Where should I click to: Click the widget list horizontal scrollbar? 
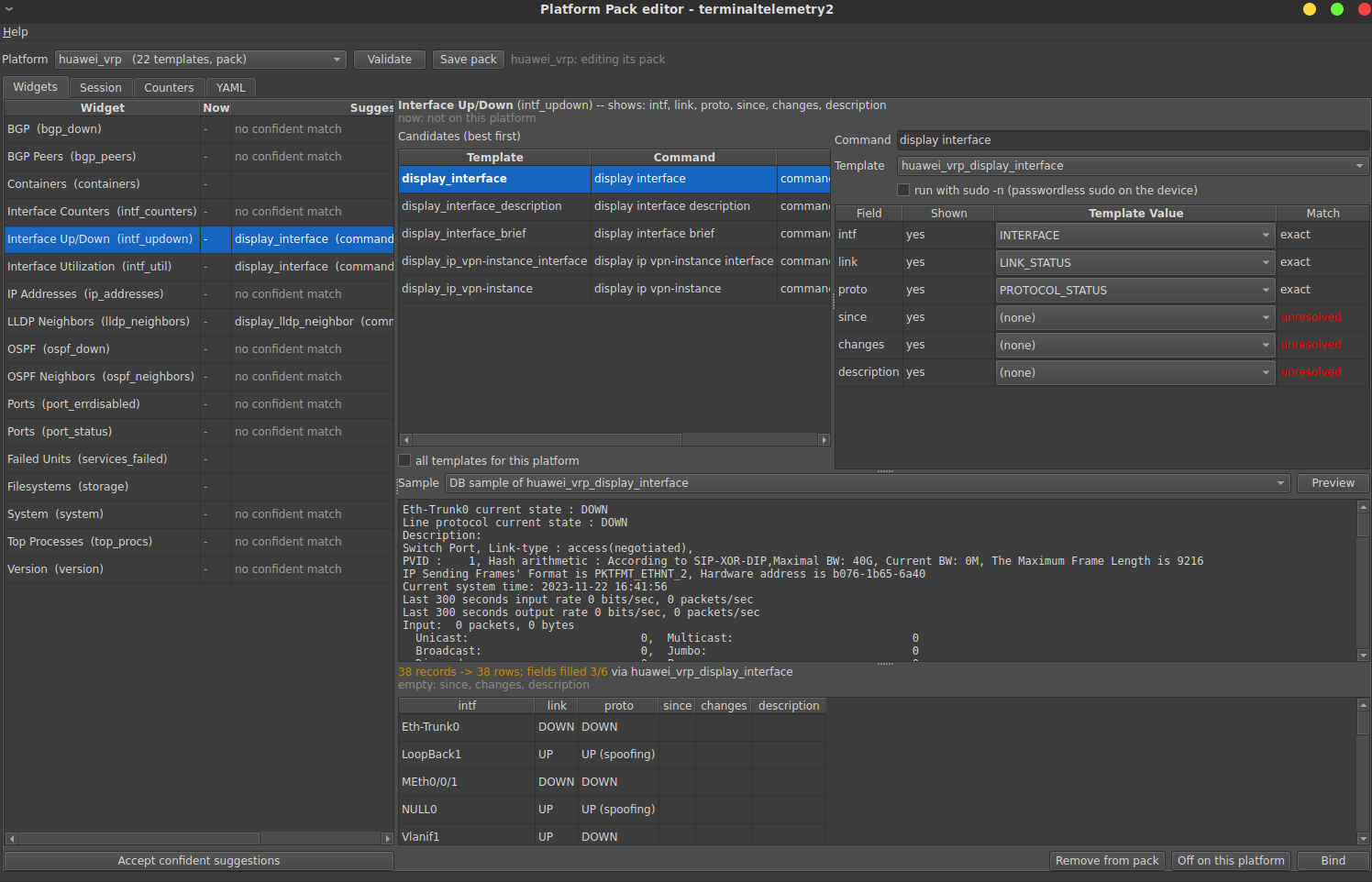pos(139,838)
